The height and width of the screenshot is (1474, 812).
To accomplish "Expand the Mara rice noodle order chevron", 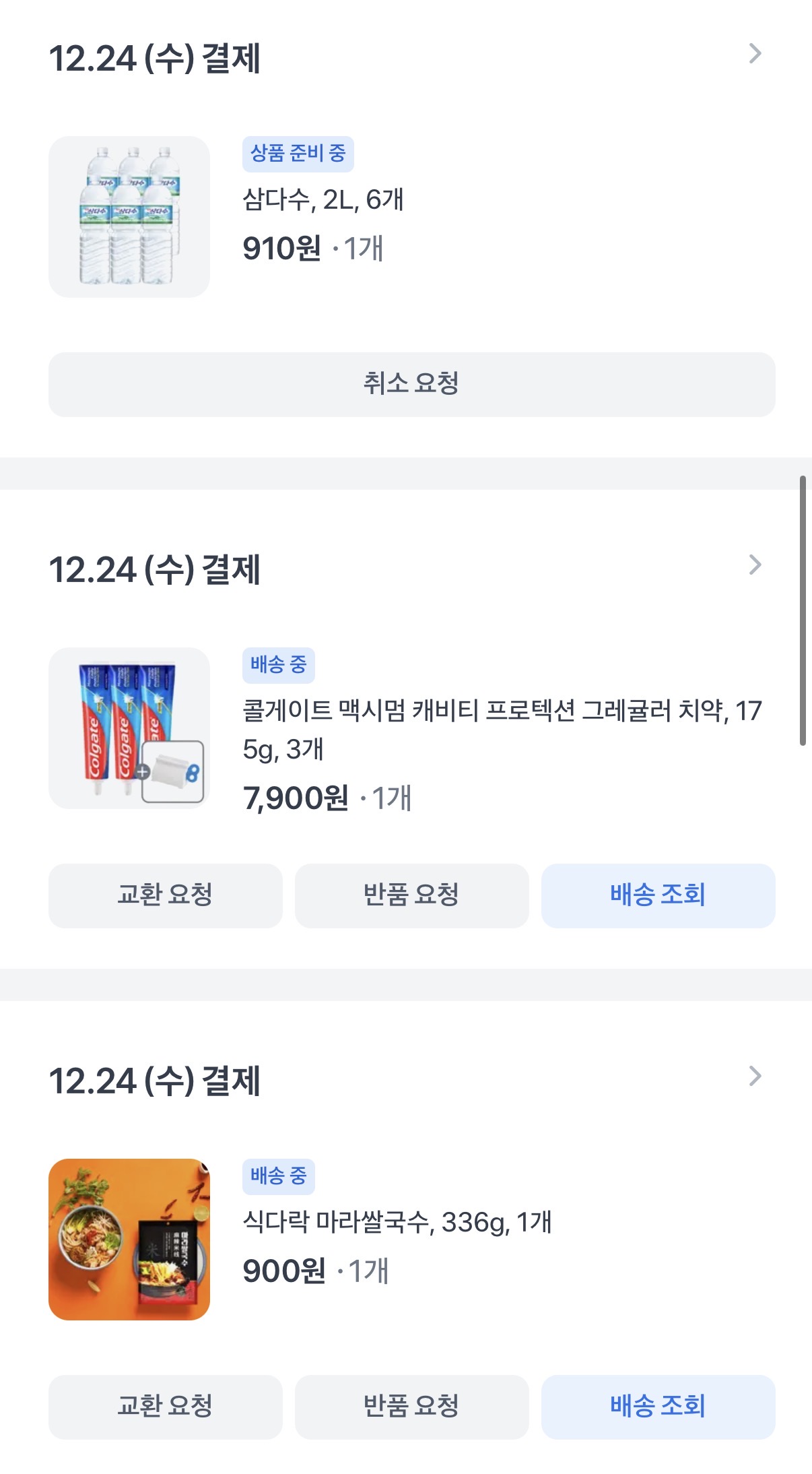I will [x=755, y=1077].
